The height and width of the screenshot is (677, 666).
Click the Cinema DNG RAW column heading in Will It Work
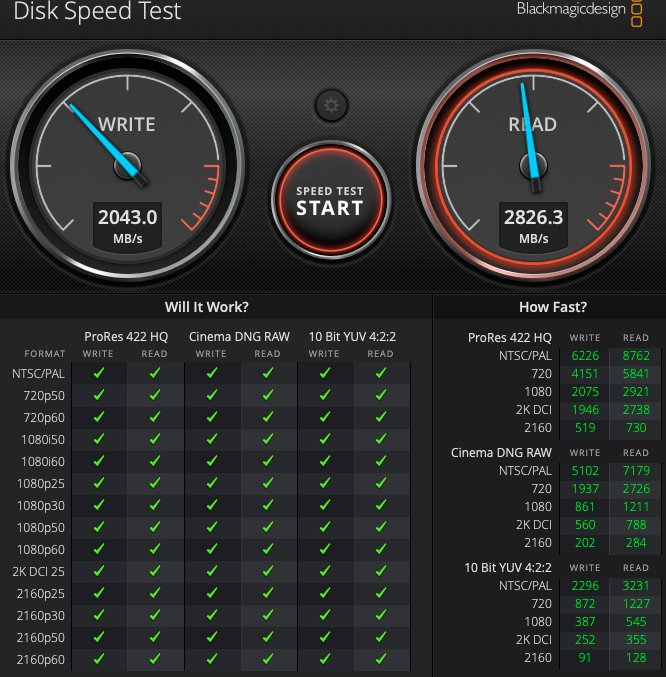pyautogui.click(x=239, y=336)
